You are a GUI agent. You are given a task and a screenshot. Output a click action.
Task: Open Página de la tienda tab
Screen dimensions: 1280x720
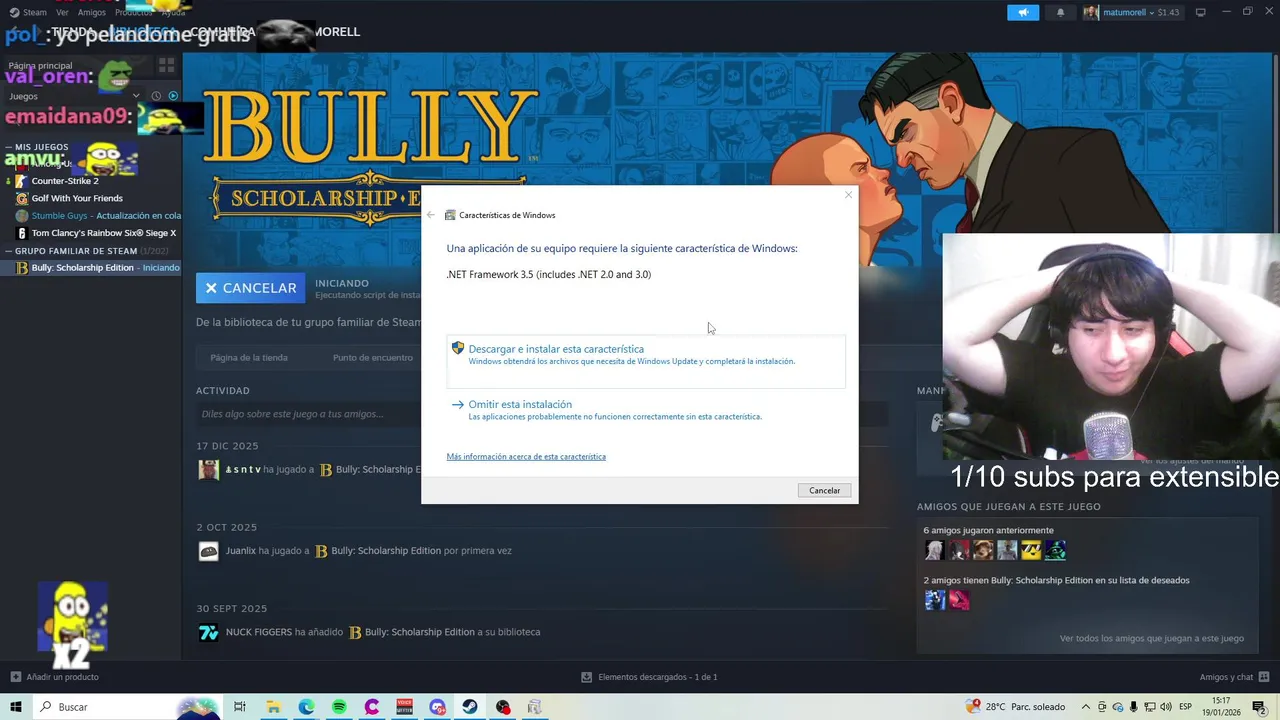click(x=249, y=357)
